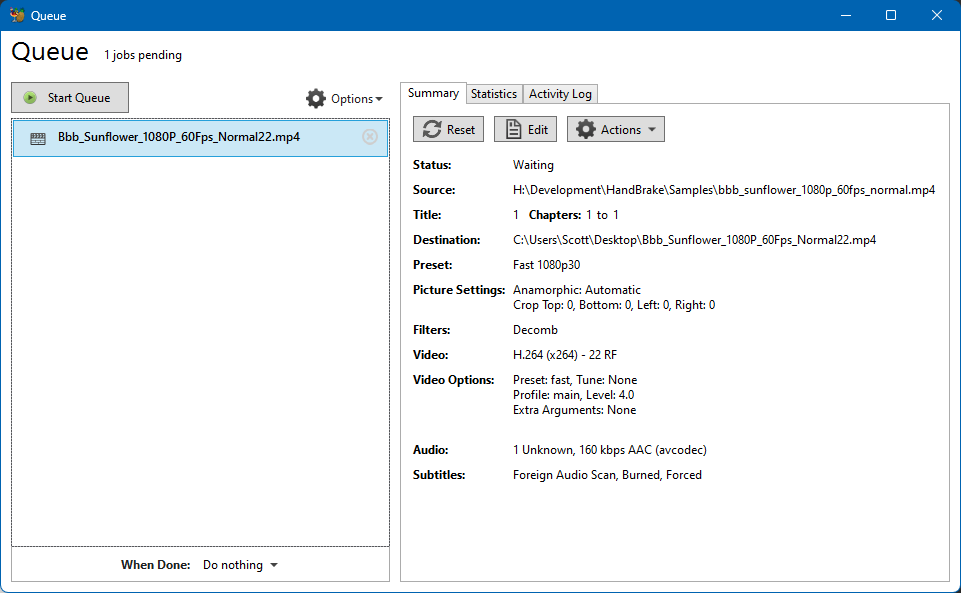961x593 pixels.
Task: Click the Edit document icon
Action: [x=513, y=129]
